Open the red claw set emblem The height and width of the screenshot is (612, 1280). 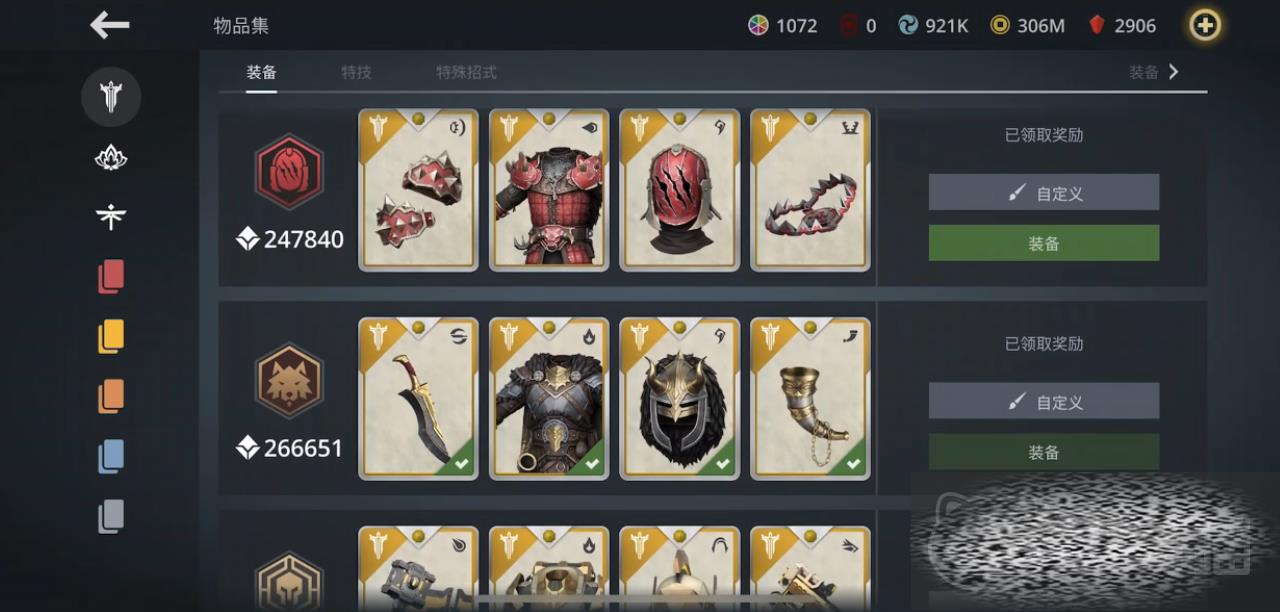(x=289, y=172)
